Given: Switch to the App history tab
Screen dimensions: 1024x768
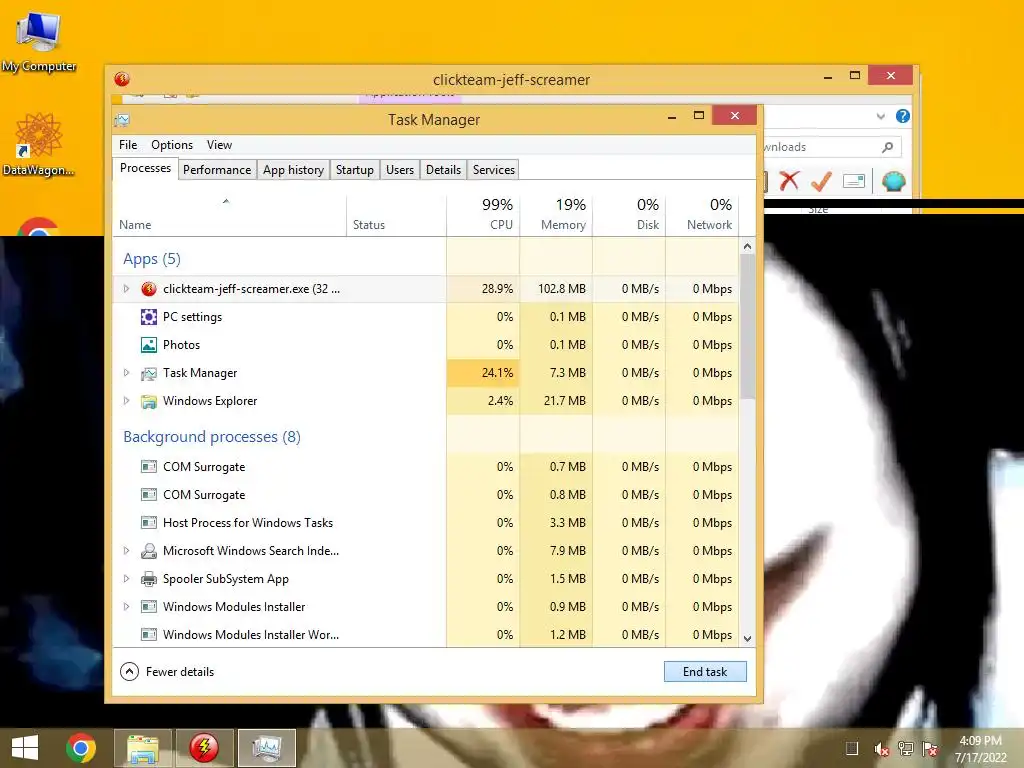Looking at the screenshot, I should pos(293,170).
